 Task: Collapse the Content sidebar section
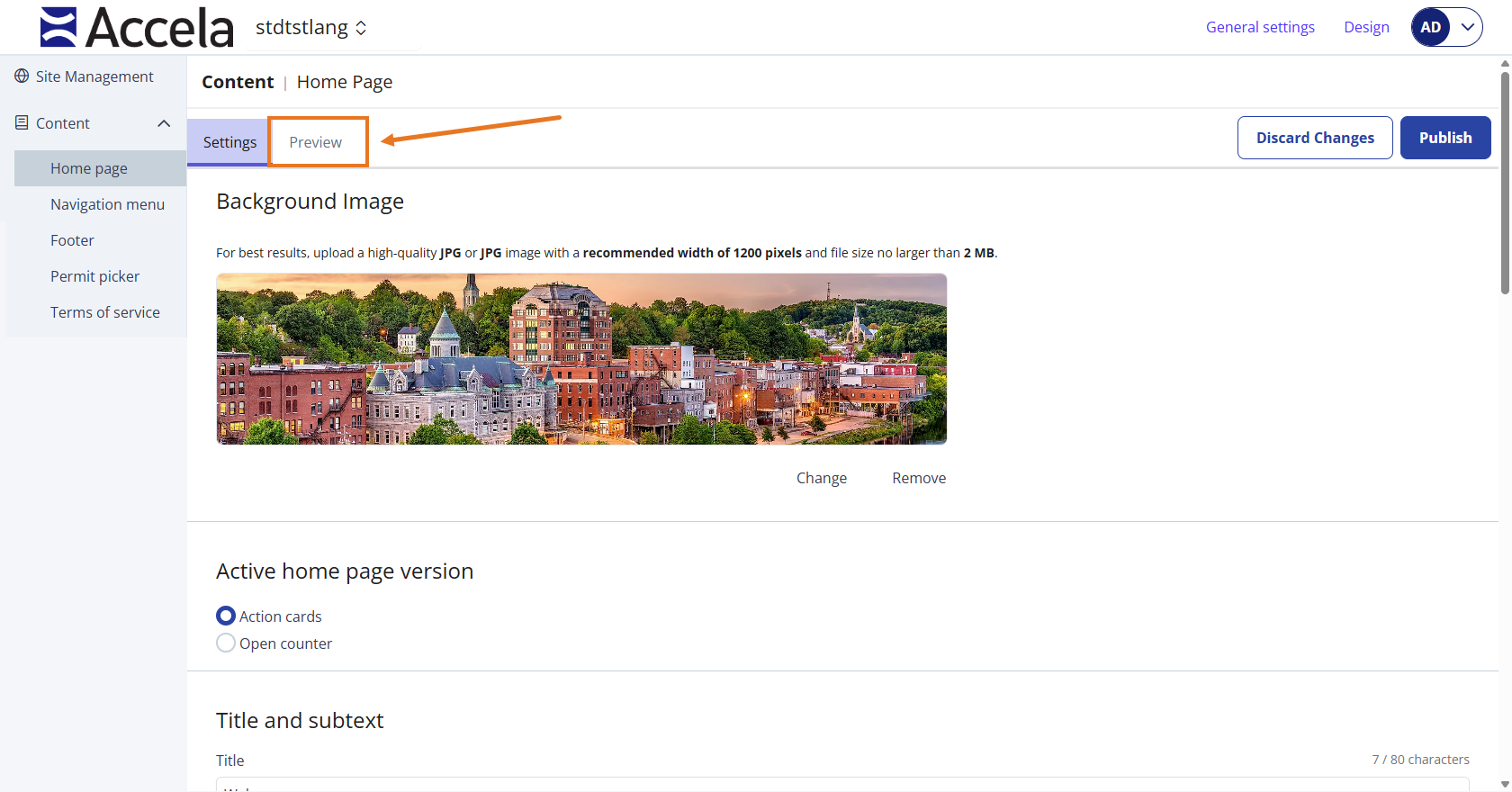pos(164,123)
